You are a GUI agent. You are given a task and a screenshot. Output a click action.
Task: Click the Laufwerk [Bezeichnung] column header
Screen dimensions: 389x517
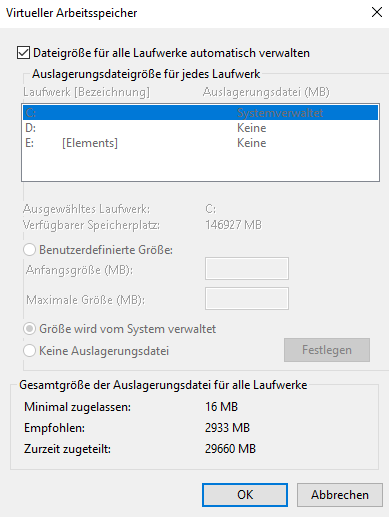pyautogui.click(x=86, y=92)
